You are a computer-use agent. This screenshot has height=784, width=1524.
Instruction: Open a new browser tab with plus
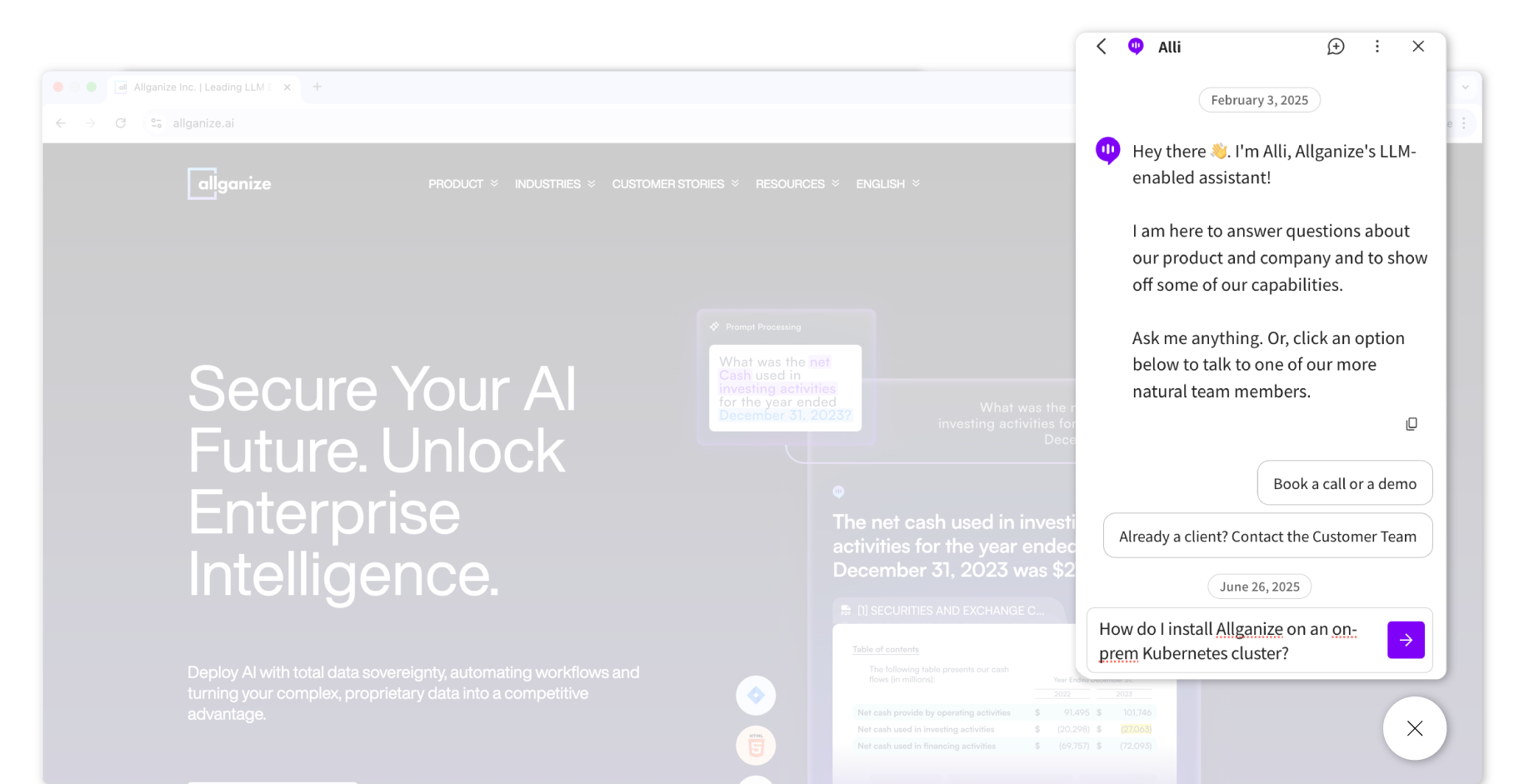click(317, 87)
